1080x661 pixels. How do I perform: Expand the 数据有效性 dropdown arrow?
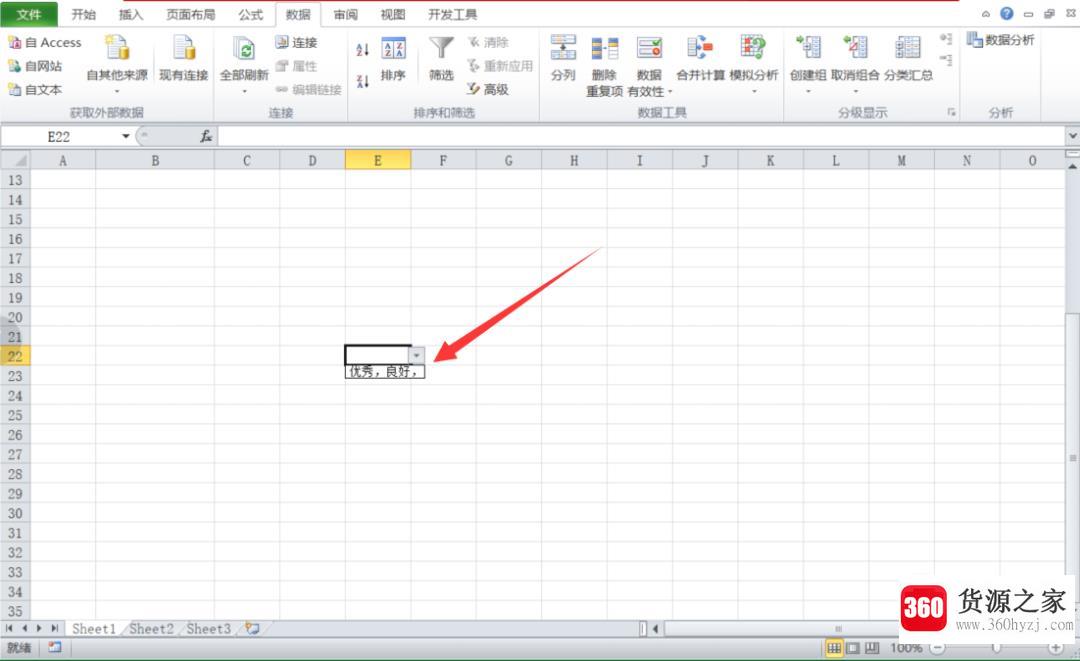coord(669,92)
